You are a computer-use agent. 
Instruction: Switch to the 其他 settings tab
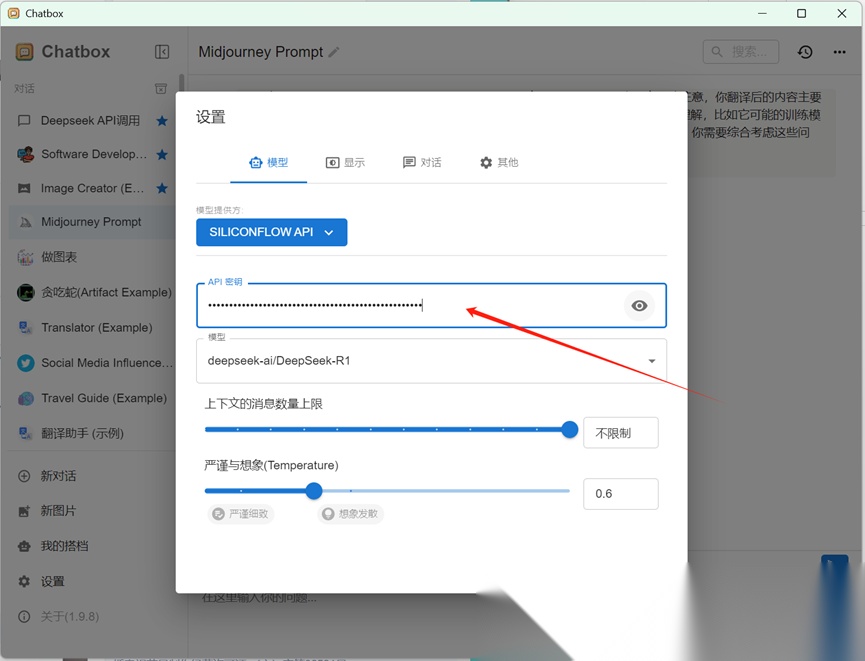click(x=499, y=163)
